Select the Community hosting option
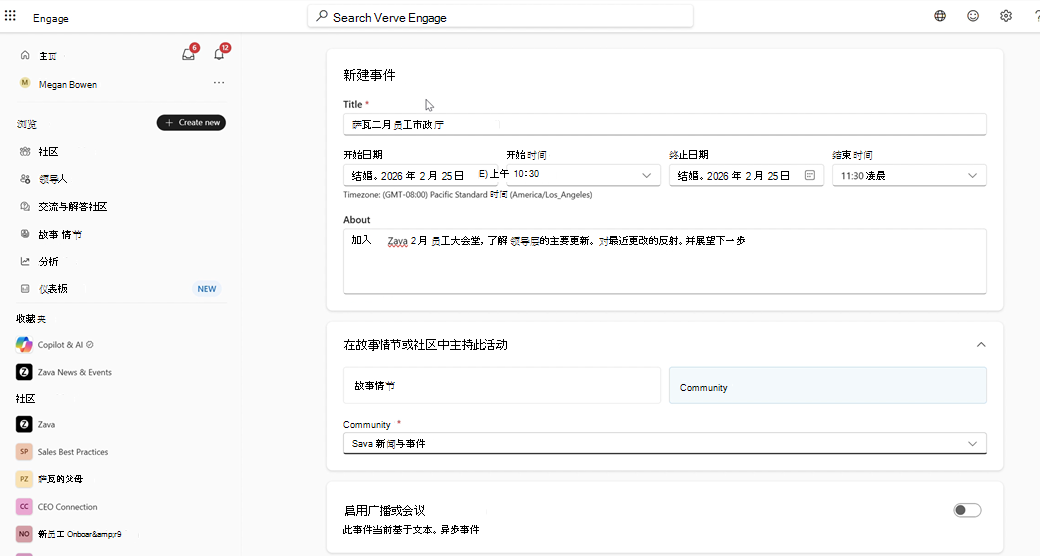Image resolution: width=1040 pixels, height=556 pixels. (x=828, y=385)
